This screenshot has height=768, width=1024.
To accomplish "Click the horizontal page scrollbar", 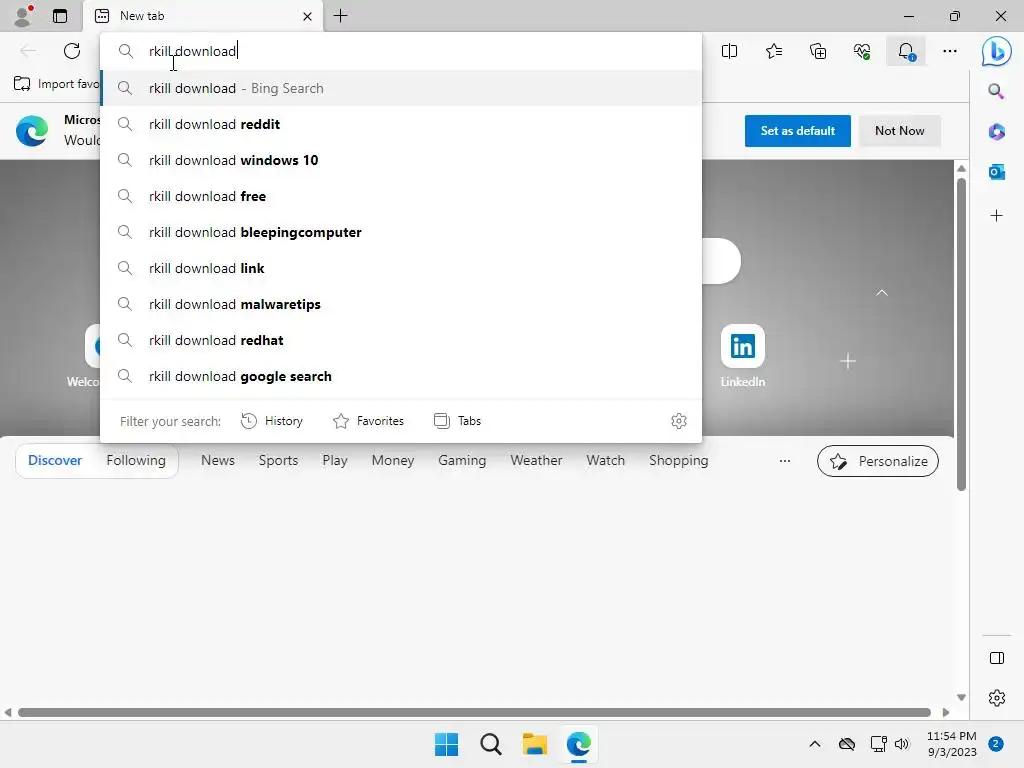I will tap(474, 712).
